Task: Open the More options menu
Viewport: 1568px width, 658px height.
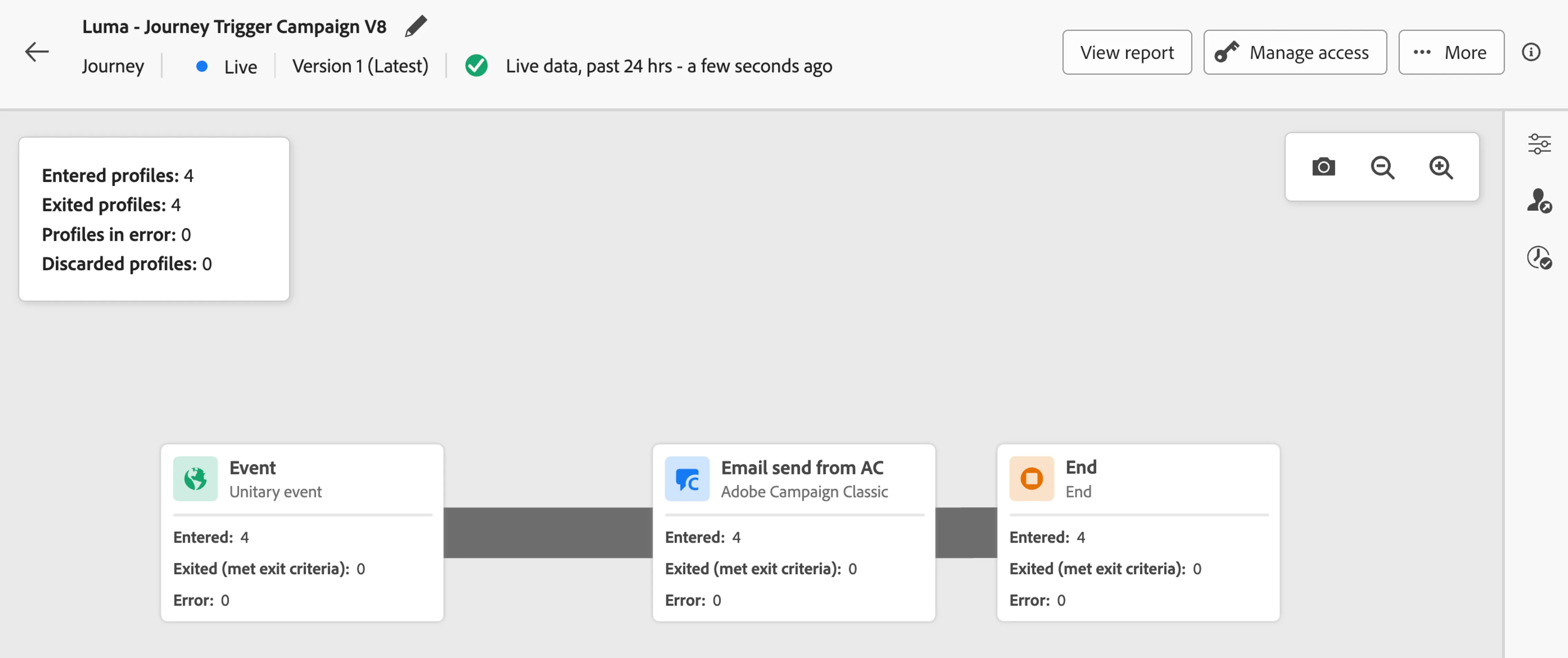Action: pos(1451,52)
